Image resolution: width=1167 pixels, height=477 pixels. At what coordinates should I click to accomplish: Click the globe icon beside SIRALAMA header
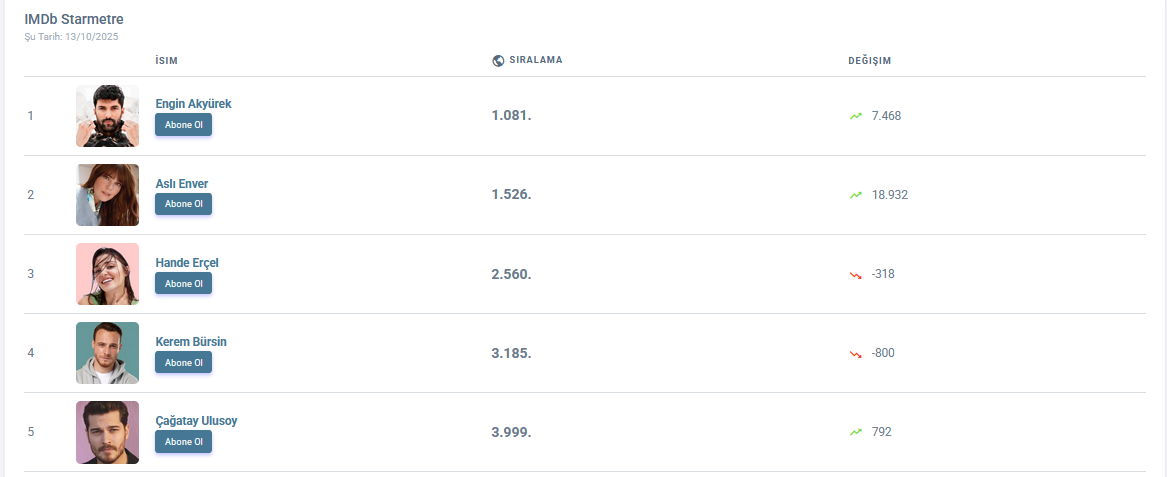tap(498, 60)
